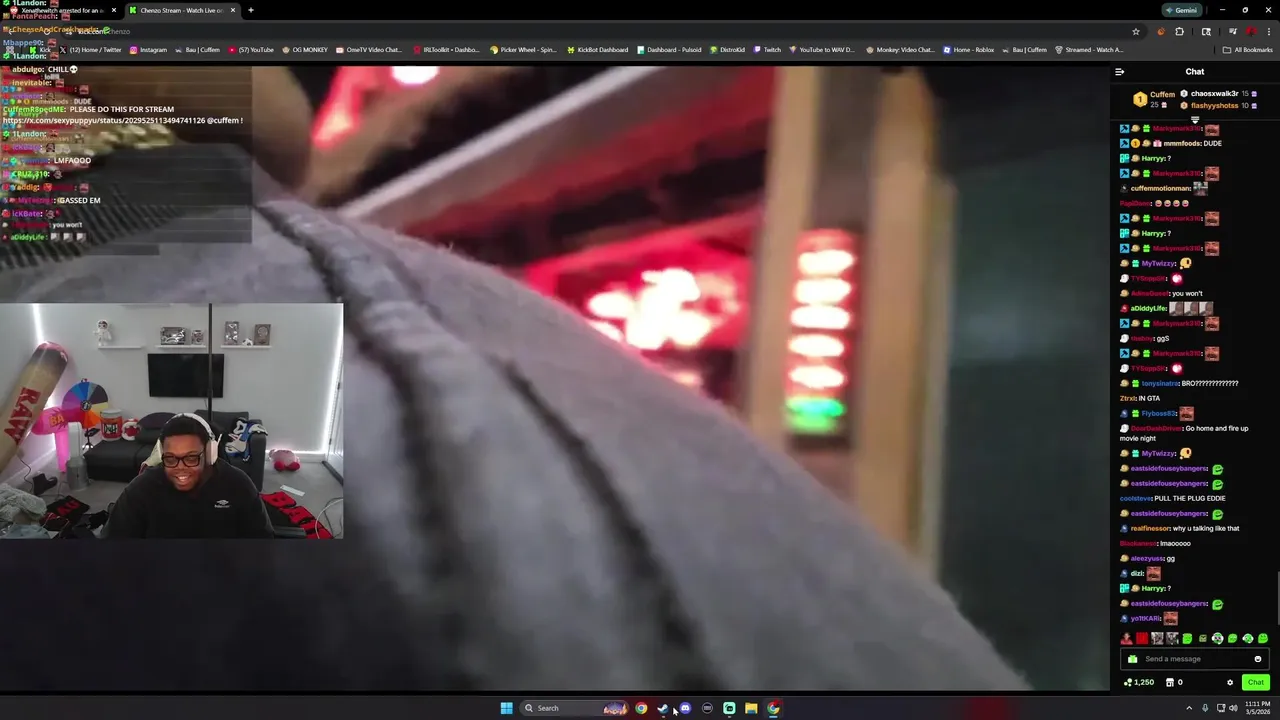Click the green Chat send button
Screen dimensions: 1280x720
(1255, 682)
